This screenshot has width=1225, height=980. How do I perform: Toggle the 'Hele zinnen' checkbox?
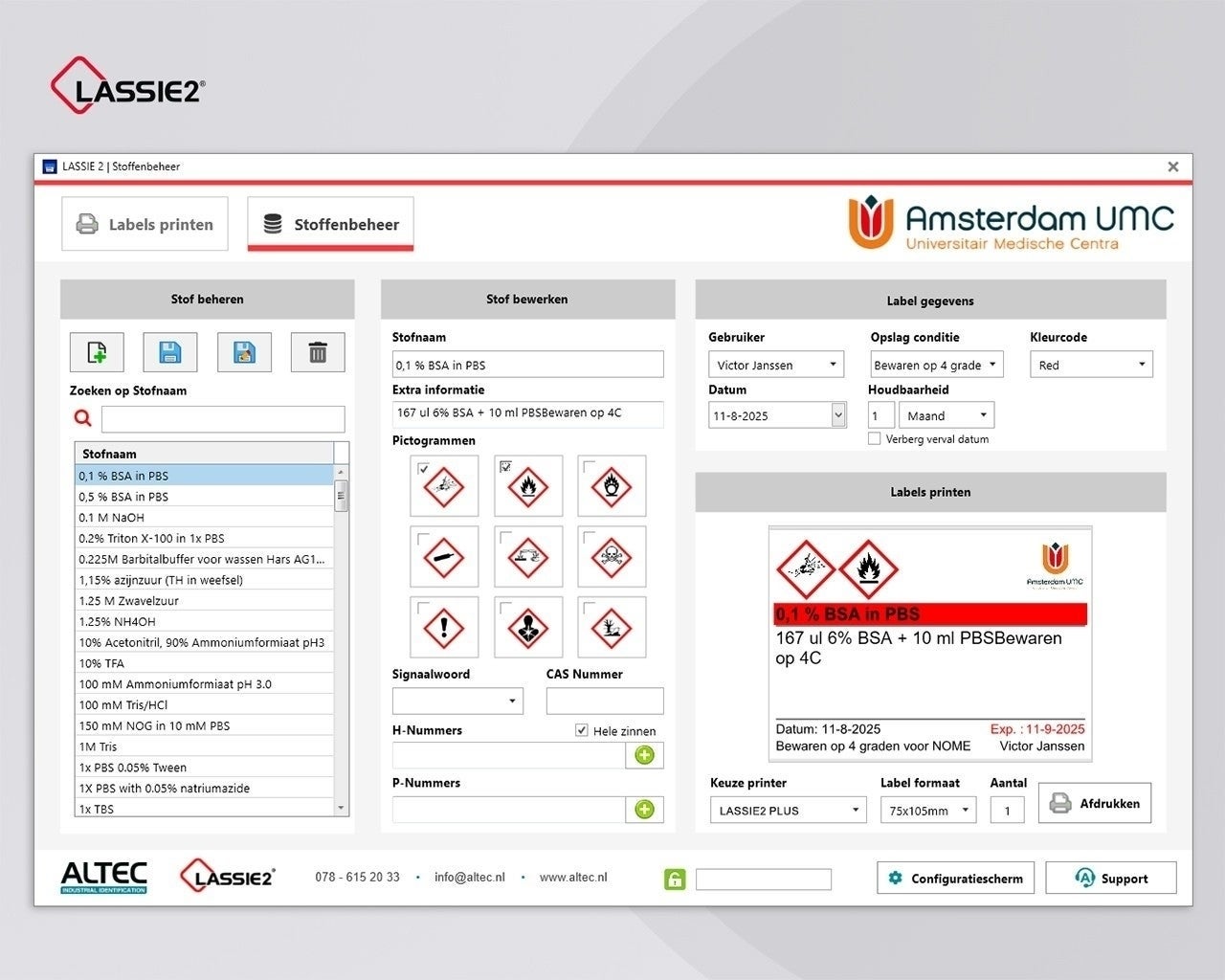click(x=582, y=730)
